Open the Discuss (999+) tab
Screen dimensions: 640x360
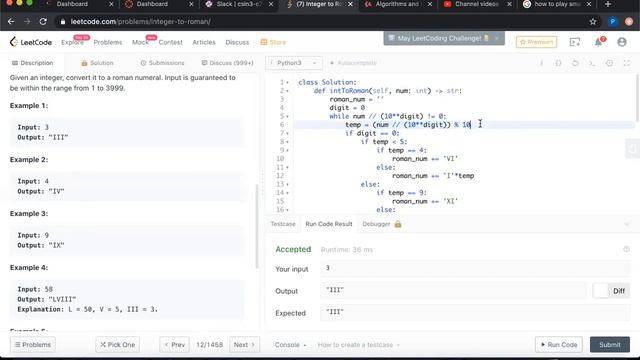coord(227,63)
